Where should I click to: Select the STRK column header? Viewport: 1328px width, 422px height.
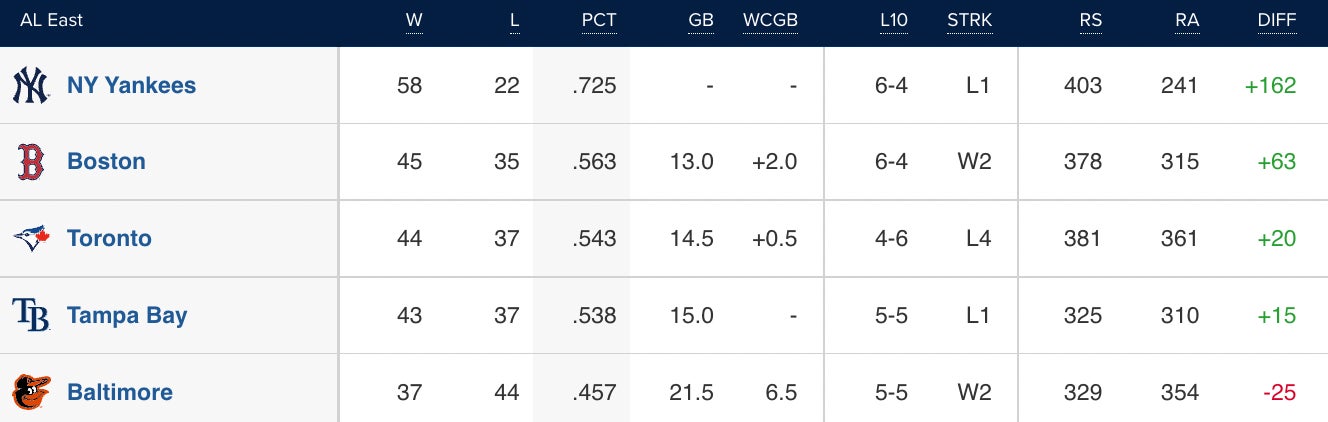click(968, 21)
